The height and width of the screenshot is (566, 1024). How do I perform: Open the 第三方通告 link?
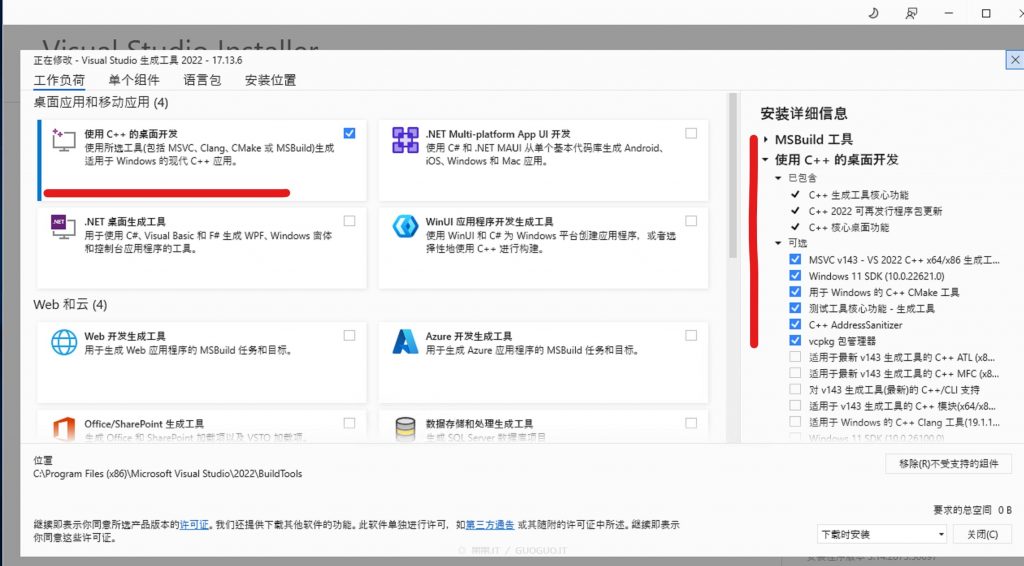tap(490, 524)
